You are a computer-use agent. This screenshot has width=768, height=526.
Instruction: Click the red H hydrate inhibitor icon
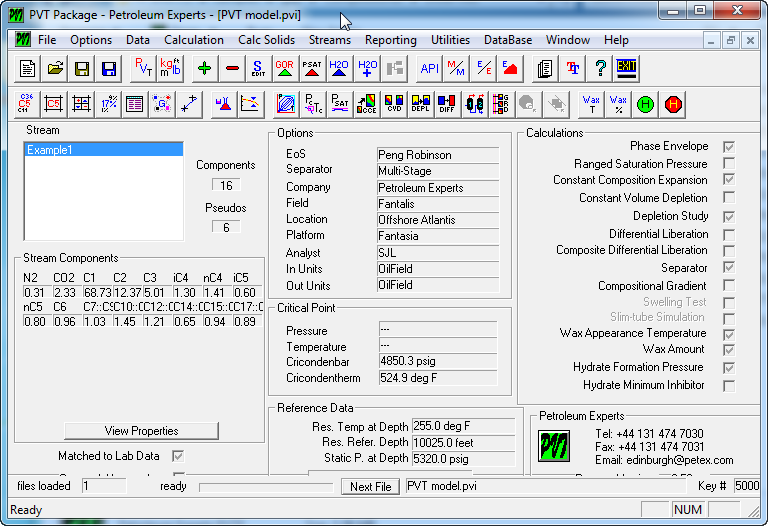click(x=673, y=104)
